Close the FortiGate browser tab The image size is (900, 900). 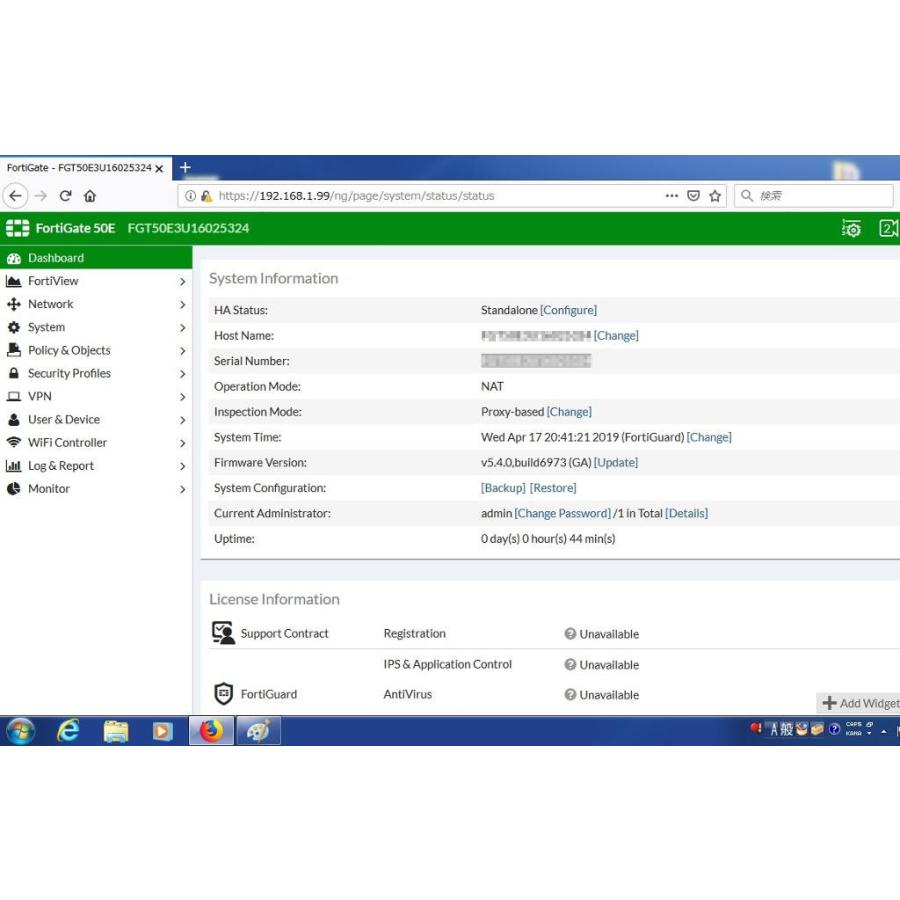pyautogui.click(x=159, y=168)
